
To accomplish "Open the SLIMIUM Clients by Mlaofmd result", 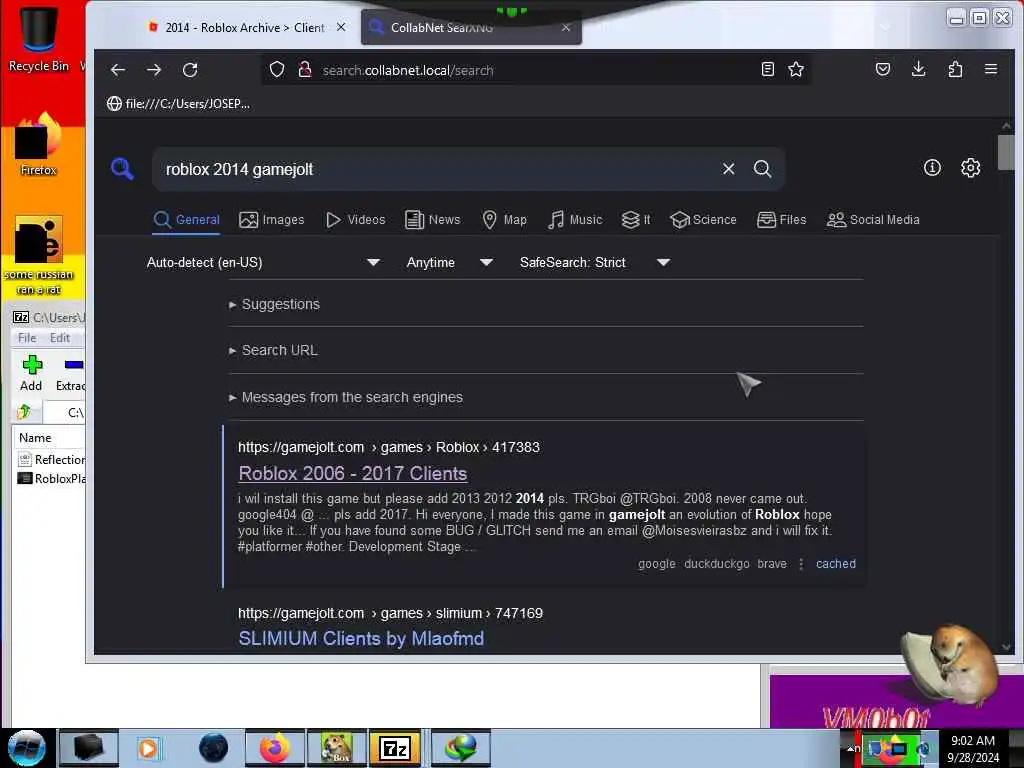I will [x=361, y=639].
